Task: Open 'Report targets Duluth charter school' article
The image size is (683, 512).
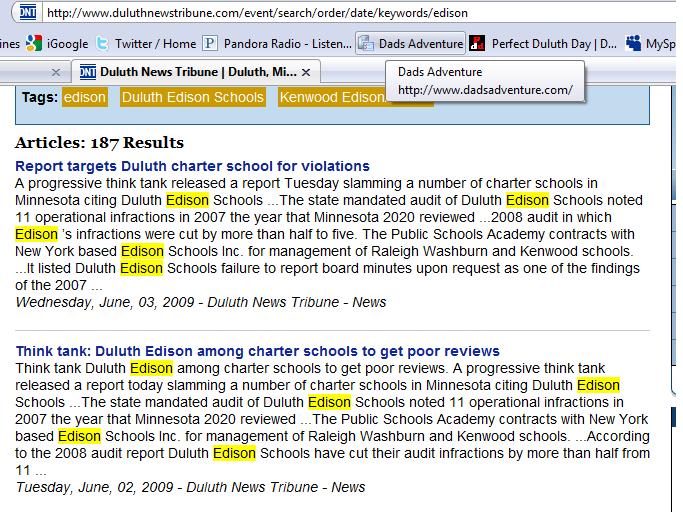Action: pyautogui.click(x=192, y=166)
